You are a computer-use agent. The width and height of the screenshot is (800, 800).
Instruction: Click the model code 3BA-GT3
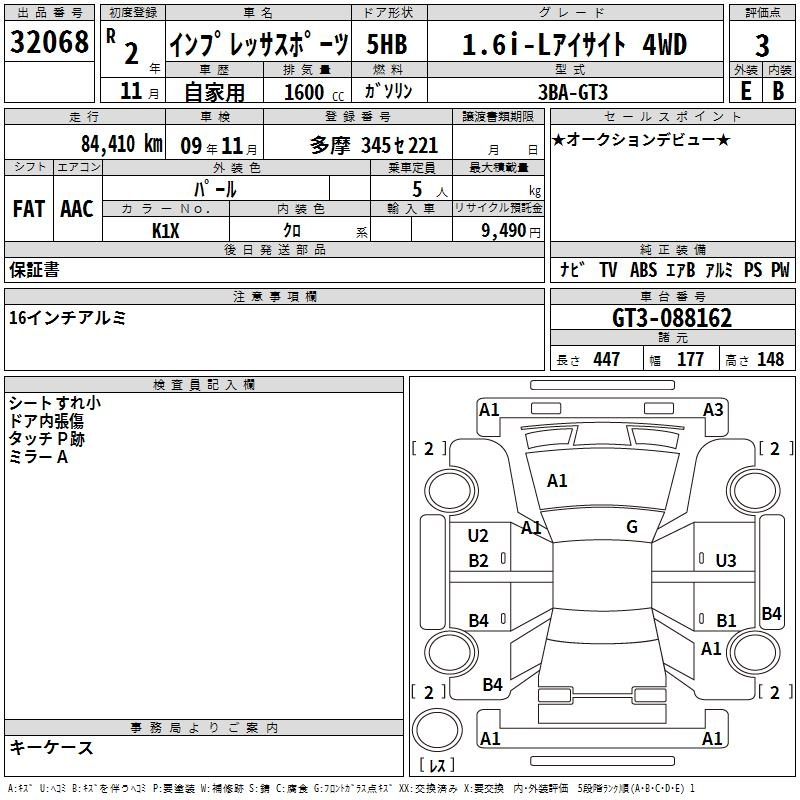coord(573,92)
